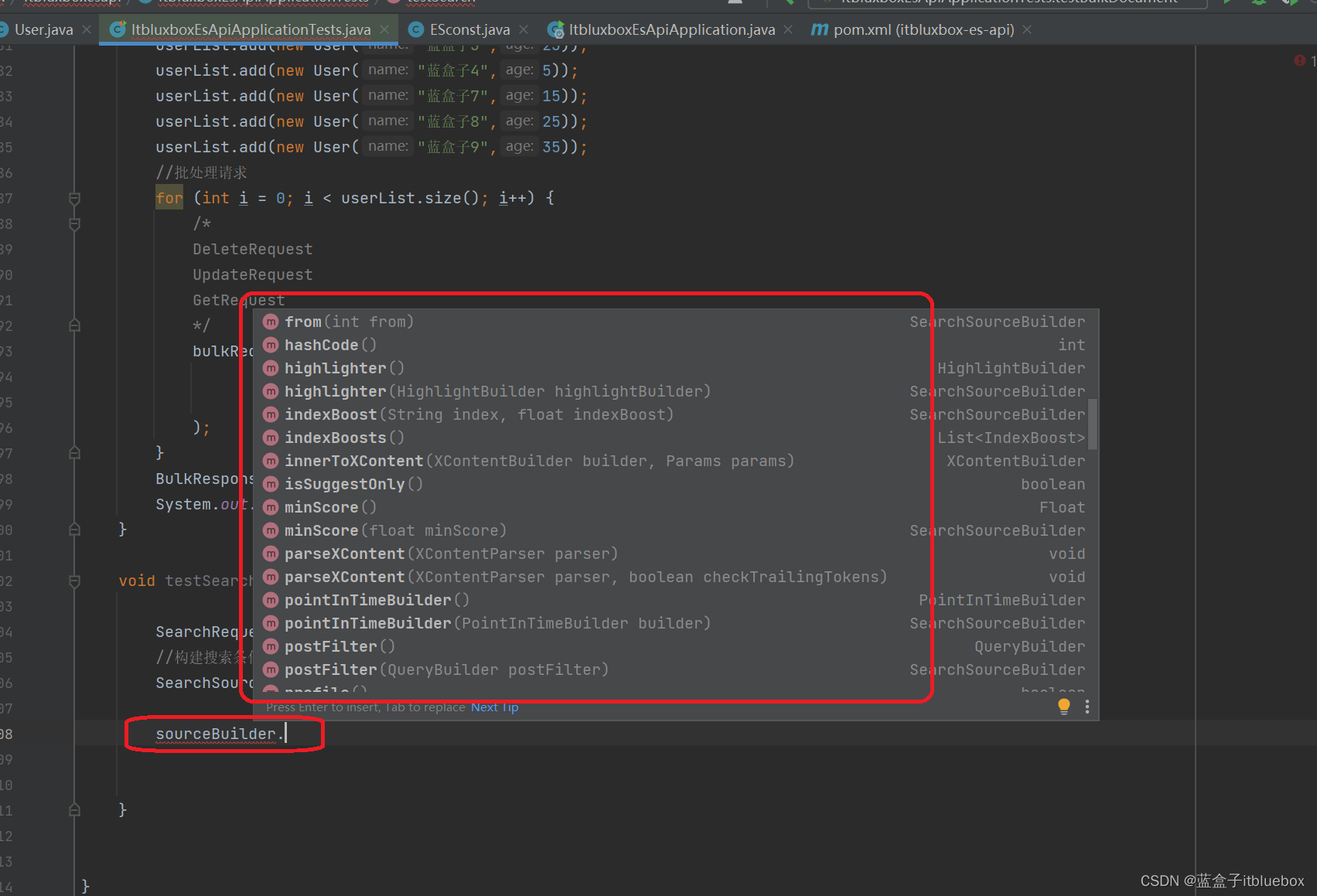1317x896 pixels.
Task: Click the Next Tip link
Action: click(x=494, y=707)
